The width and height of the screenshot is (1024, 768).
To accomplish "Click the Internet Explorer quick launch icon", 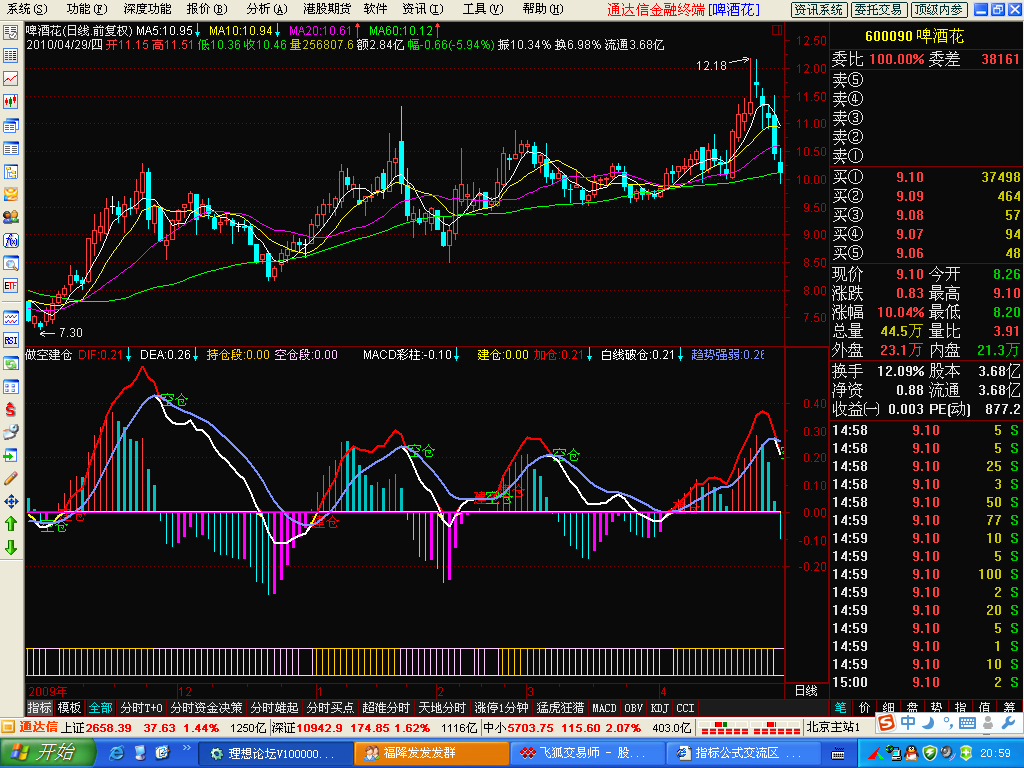I will pos(117,753).
